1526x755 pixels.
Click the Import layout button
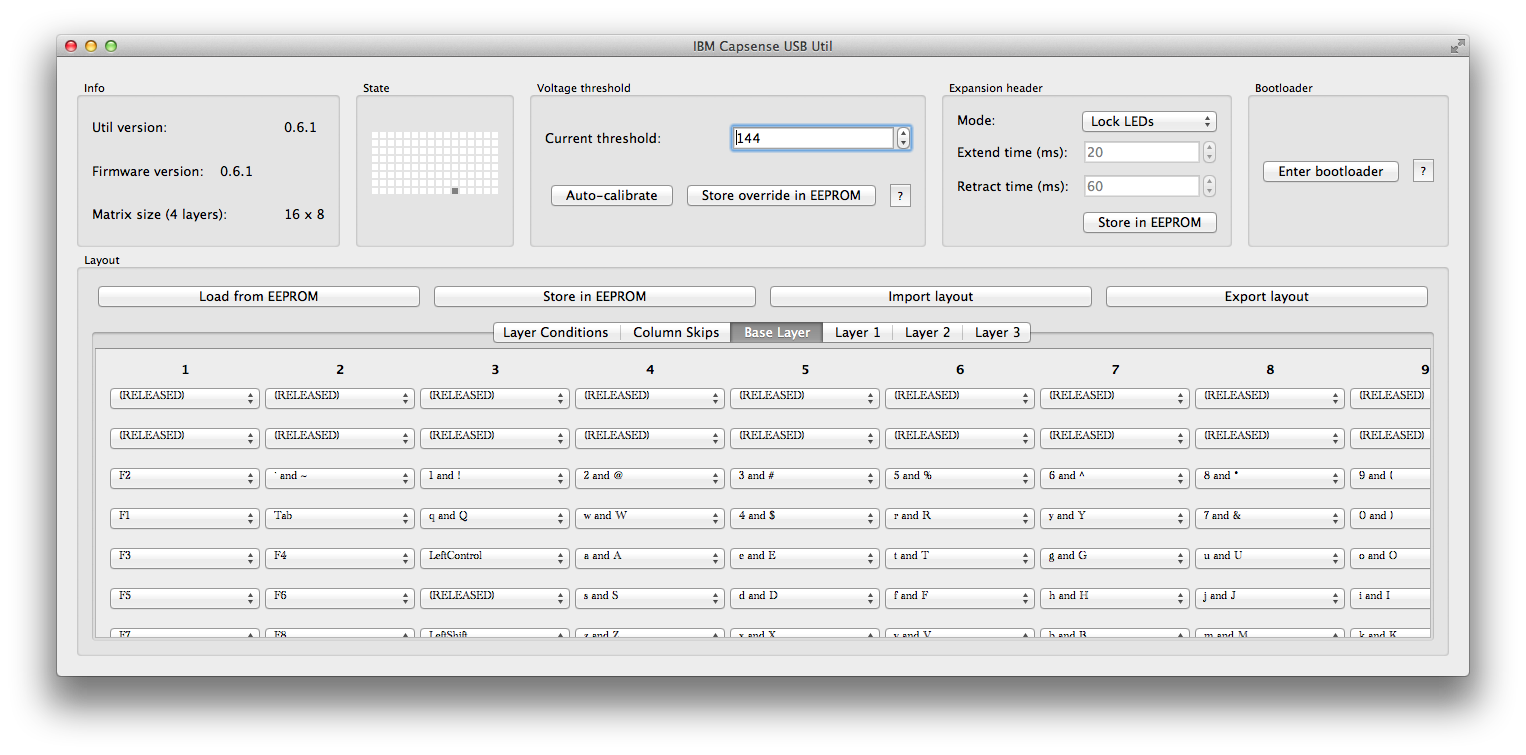pos(929,296)
